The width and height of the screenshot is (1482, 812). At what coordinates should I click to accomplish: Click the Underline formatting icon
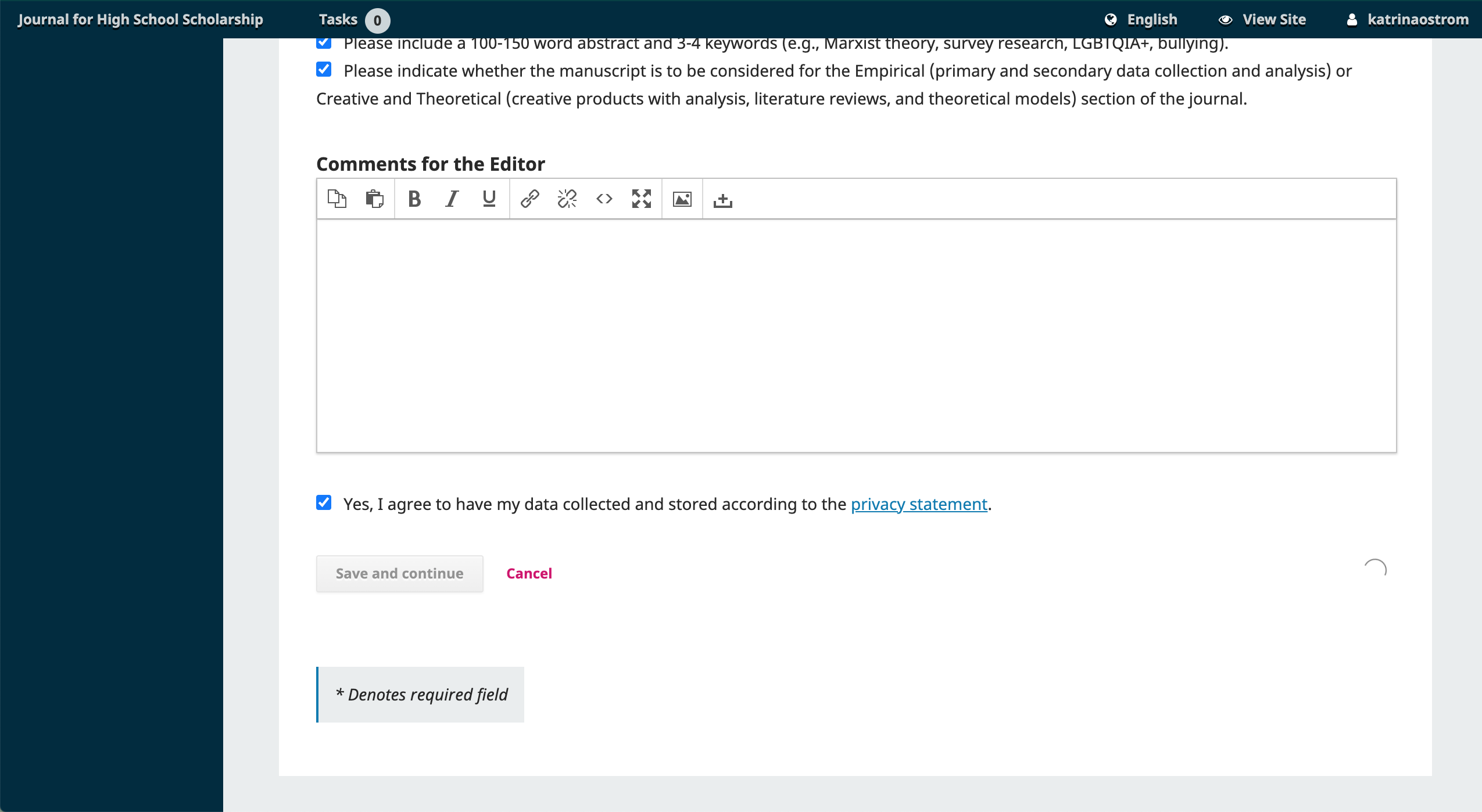pos(488,199)
